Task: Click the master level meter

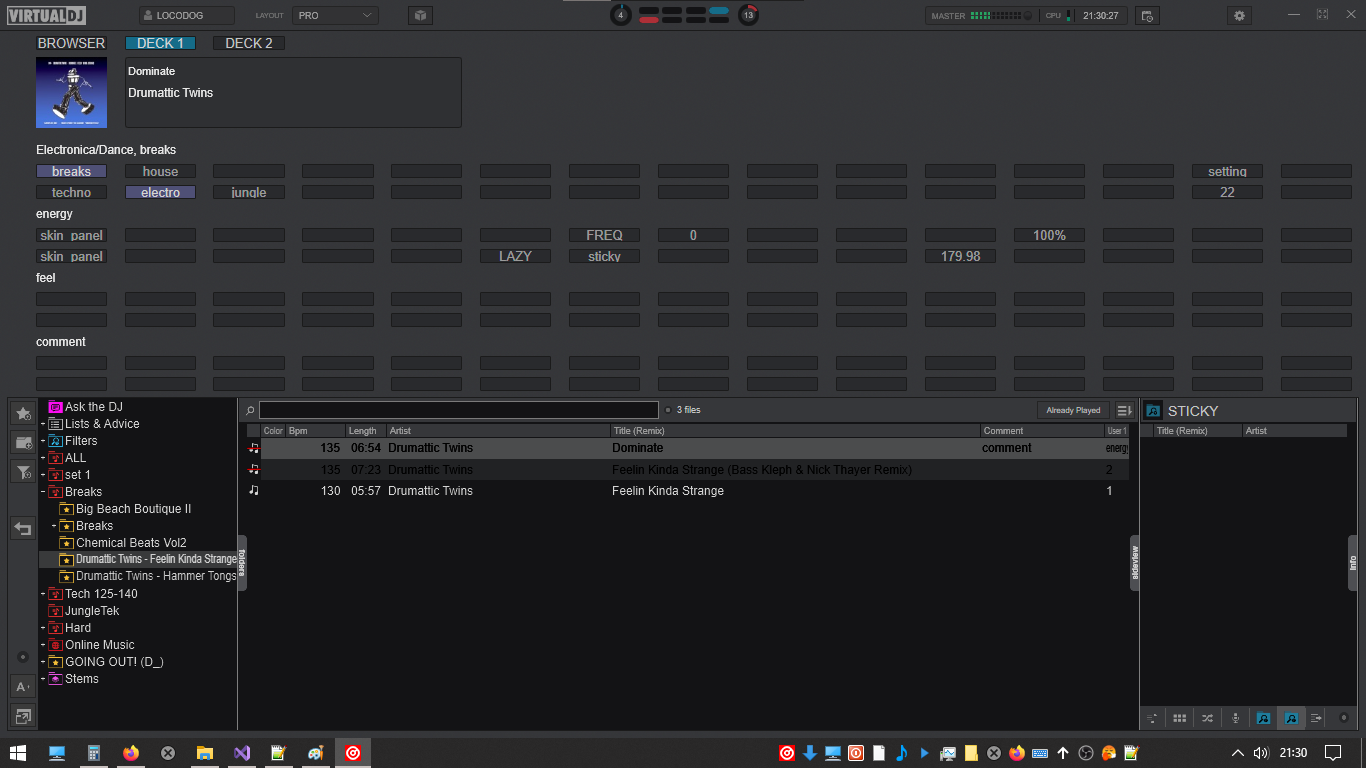Action: pyautogui.click(x=995, y=16)
